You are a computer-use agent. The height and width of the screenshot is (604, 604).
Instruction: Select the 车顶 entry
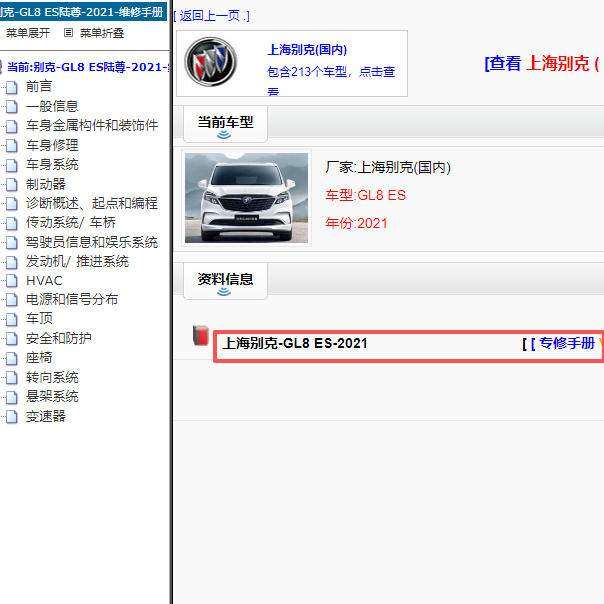39,319
